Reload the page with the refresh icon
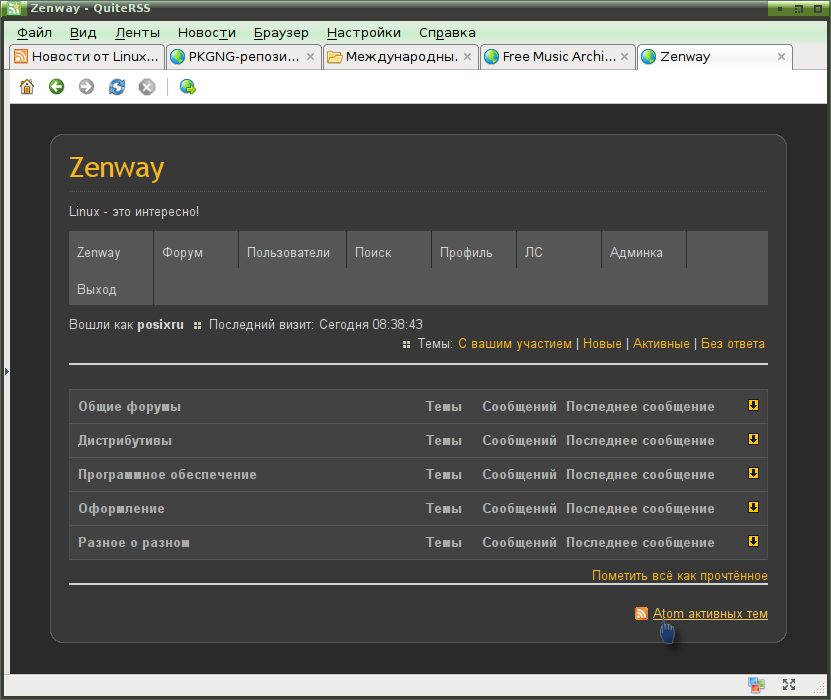Viewport: 831px width, 700px height. pyautogui.click(x=117, y=86)
